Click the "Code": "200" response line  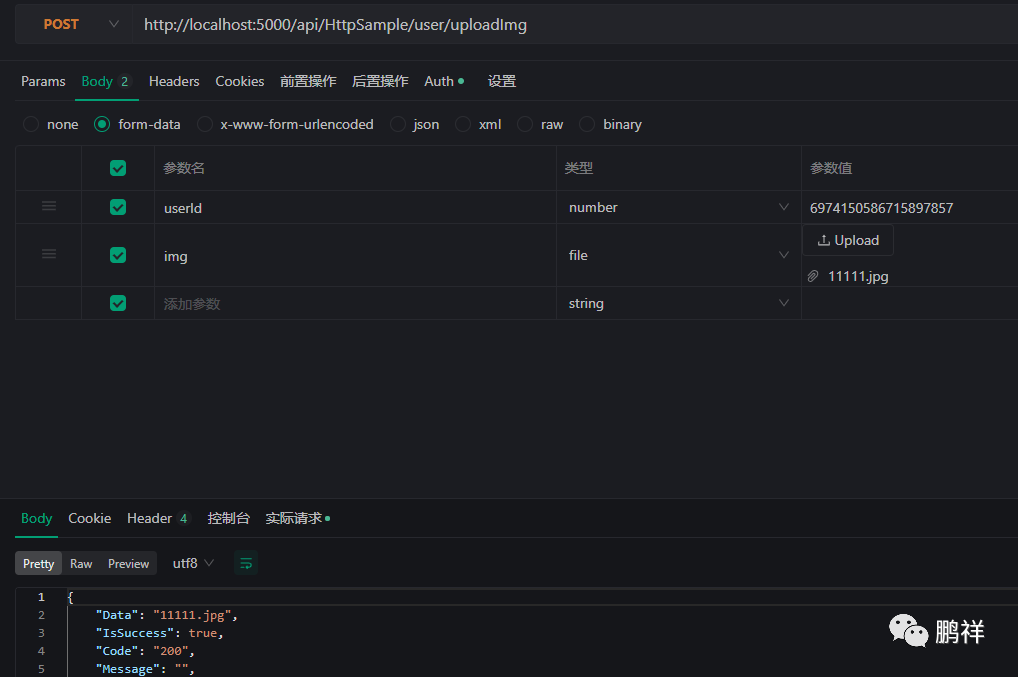[145, 651]
